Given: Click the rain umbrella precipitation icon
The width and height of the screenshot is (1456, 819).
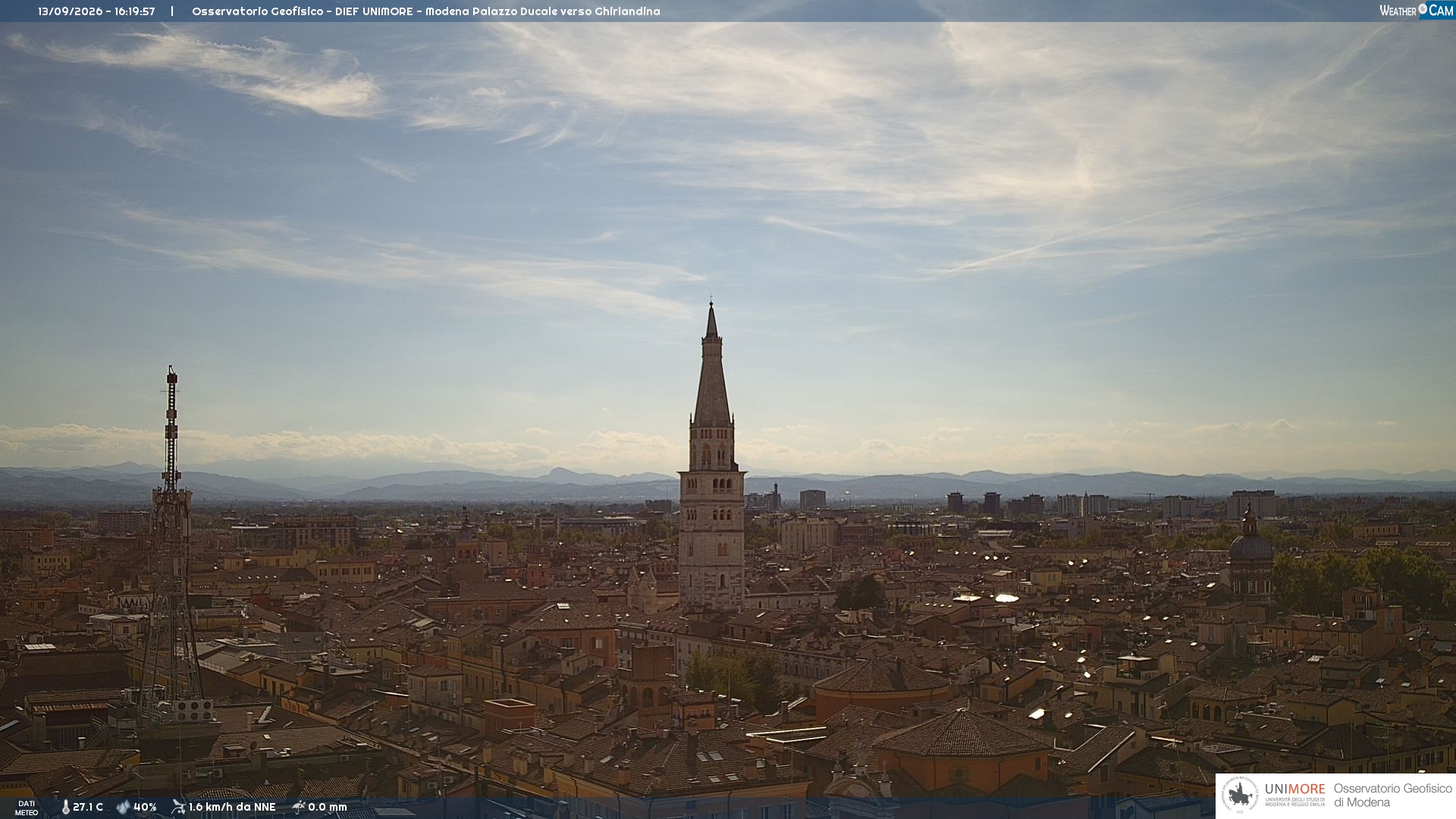Looking at the screenshot, I should point(299,807).
